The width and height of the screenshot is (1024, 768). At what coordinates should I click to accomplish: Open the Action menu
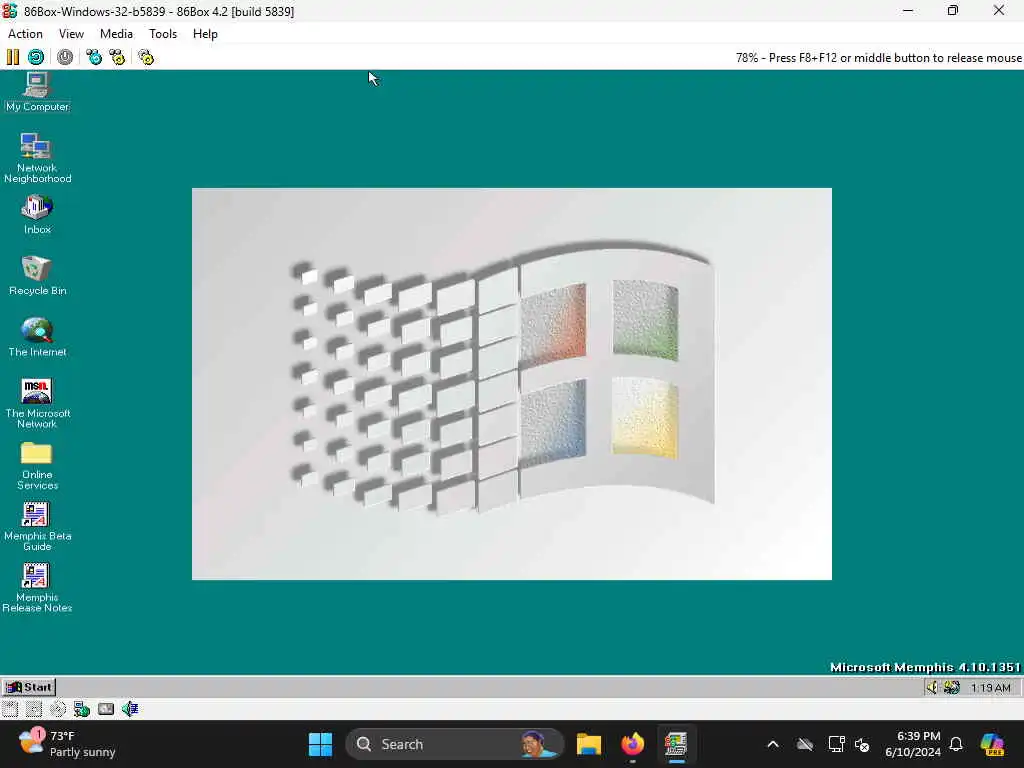[25, 34]
